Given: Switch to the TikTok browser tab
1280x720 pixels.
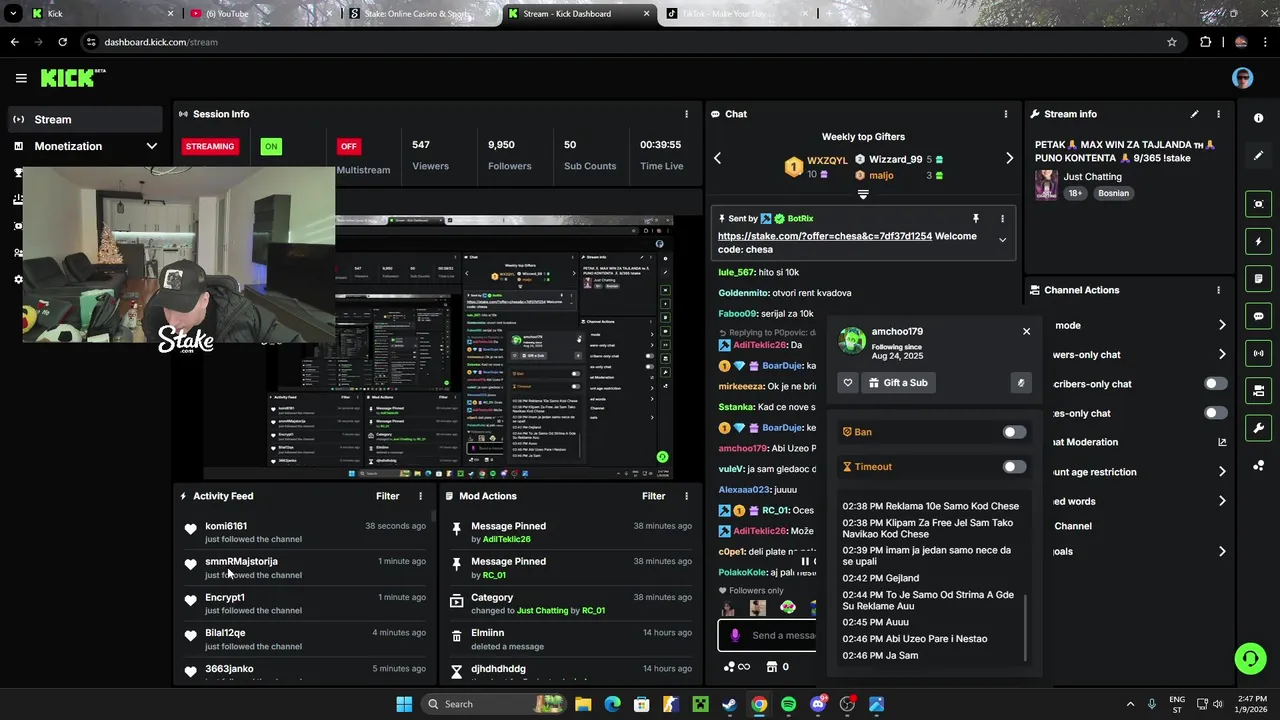Looking at the screenshot, I should coord(735,13).
